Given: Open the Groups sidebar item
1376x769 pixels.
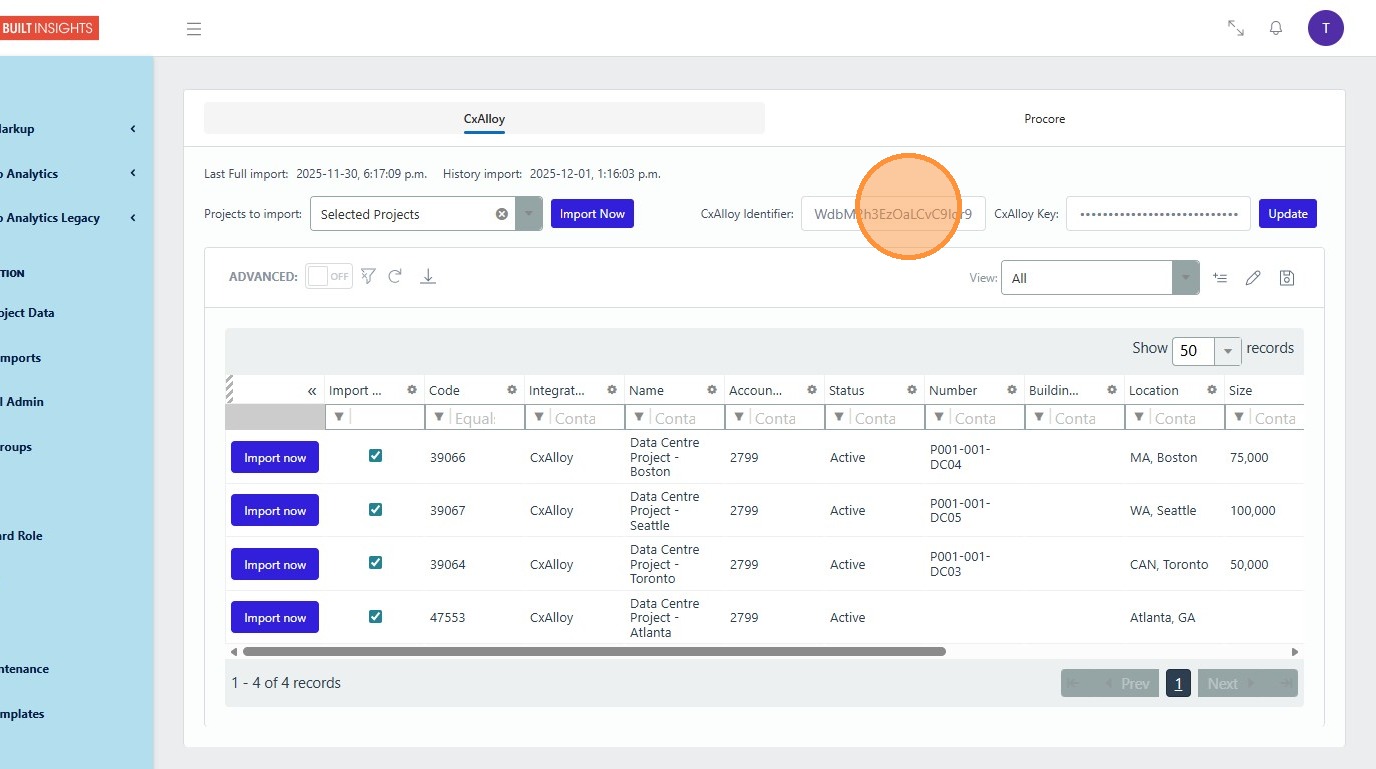Looking at the screenshot, I should (x=17, y=447).
